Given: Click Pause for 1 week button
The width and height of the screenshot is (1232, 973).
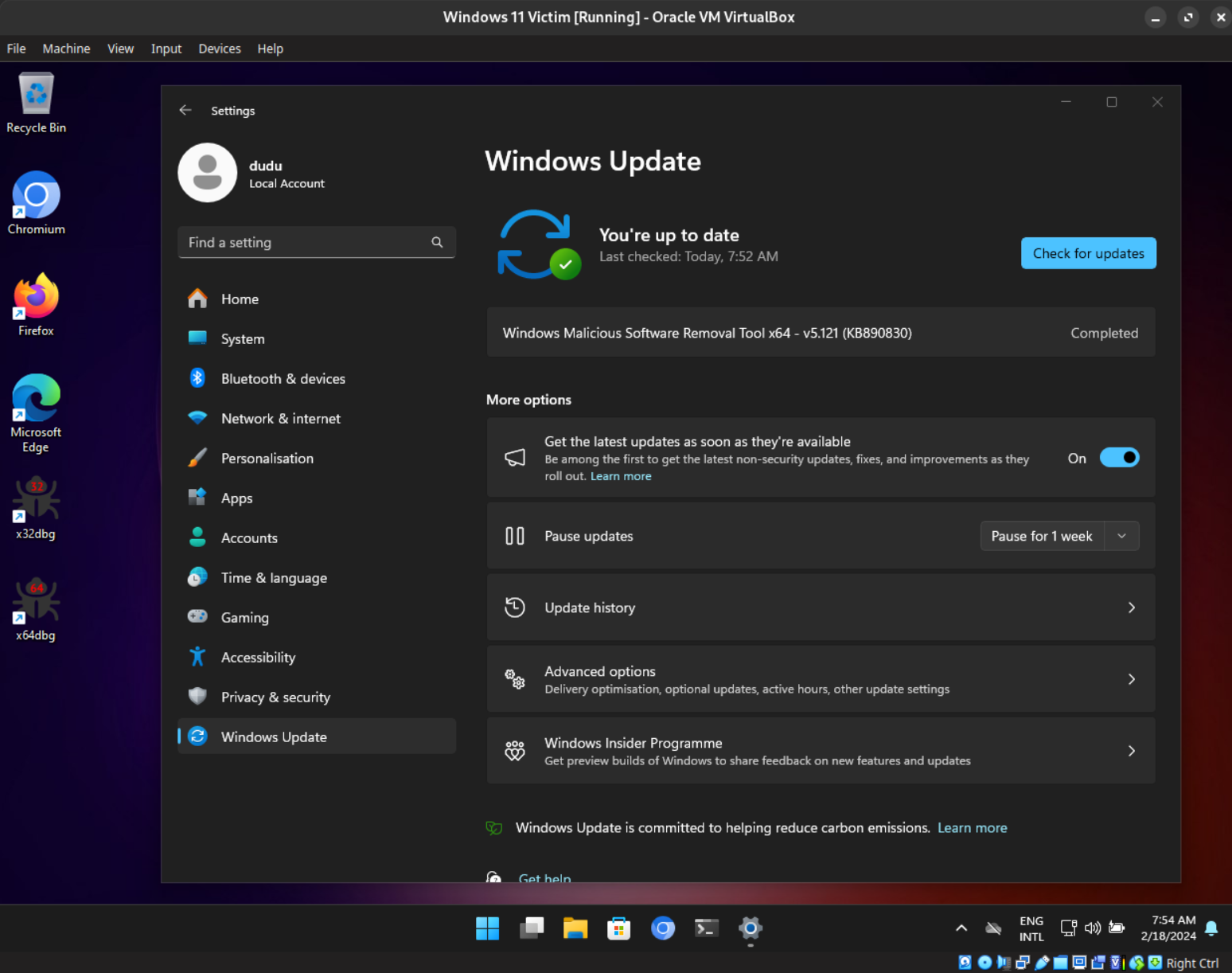Looking at the screenshot, I should click(x=1042, y=536).
